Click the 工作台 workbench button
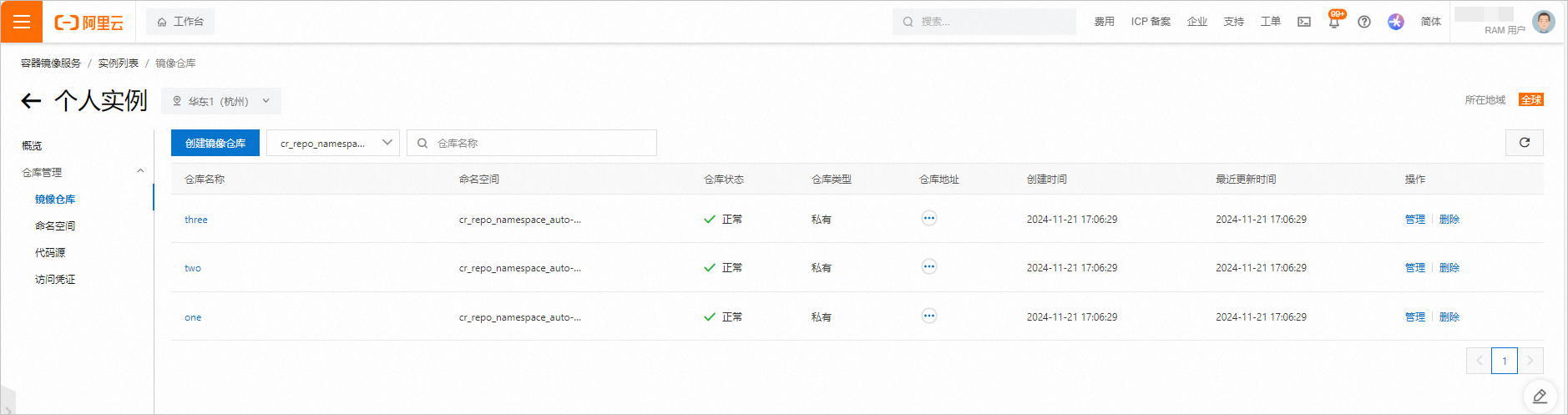 (x=180, y=22)
